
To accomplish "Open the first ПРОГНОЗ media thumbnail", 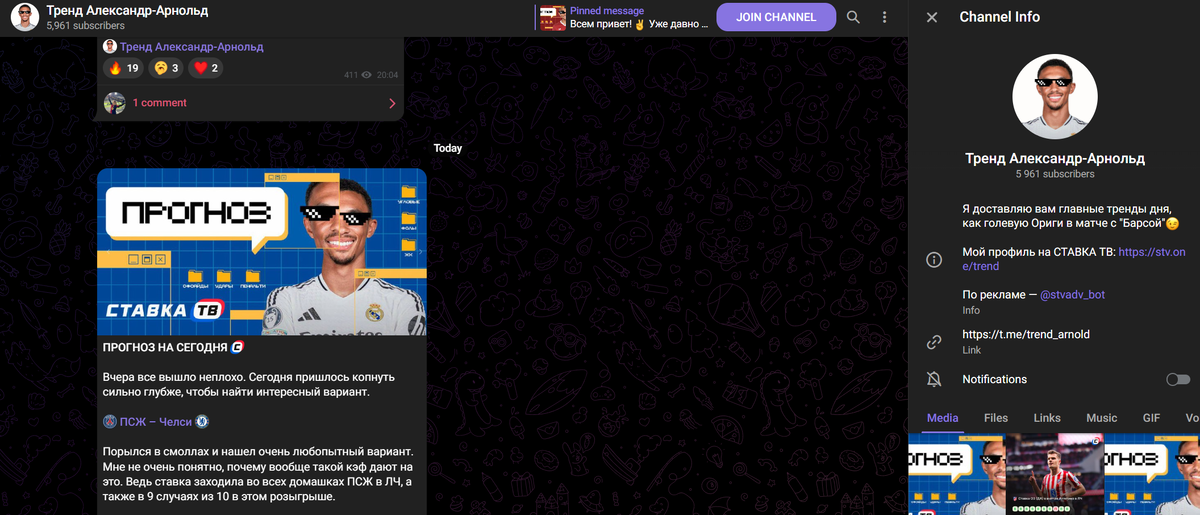I will (x=955, y=475).
